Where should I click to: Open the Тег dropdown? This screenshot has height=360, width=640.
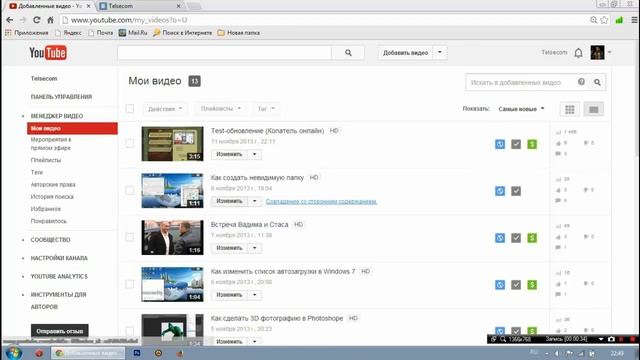[x=266, y=109]
